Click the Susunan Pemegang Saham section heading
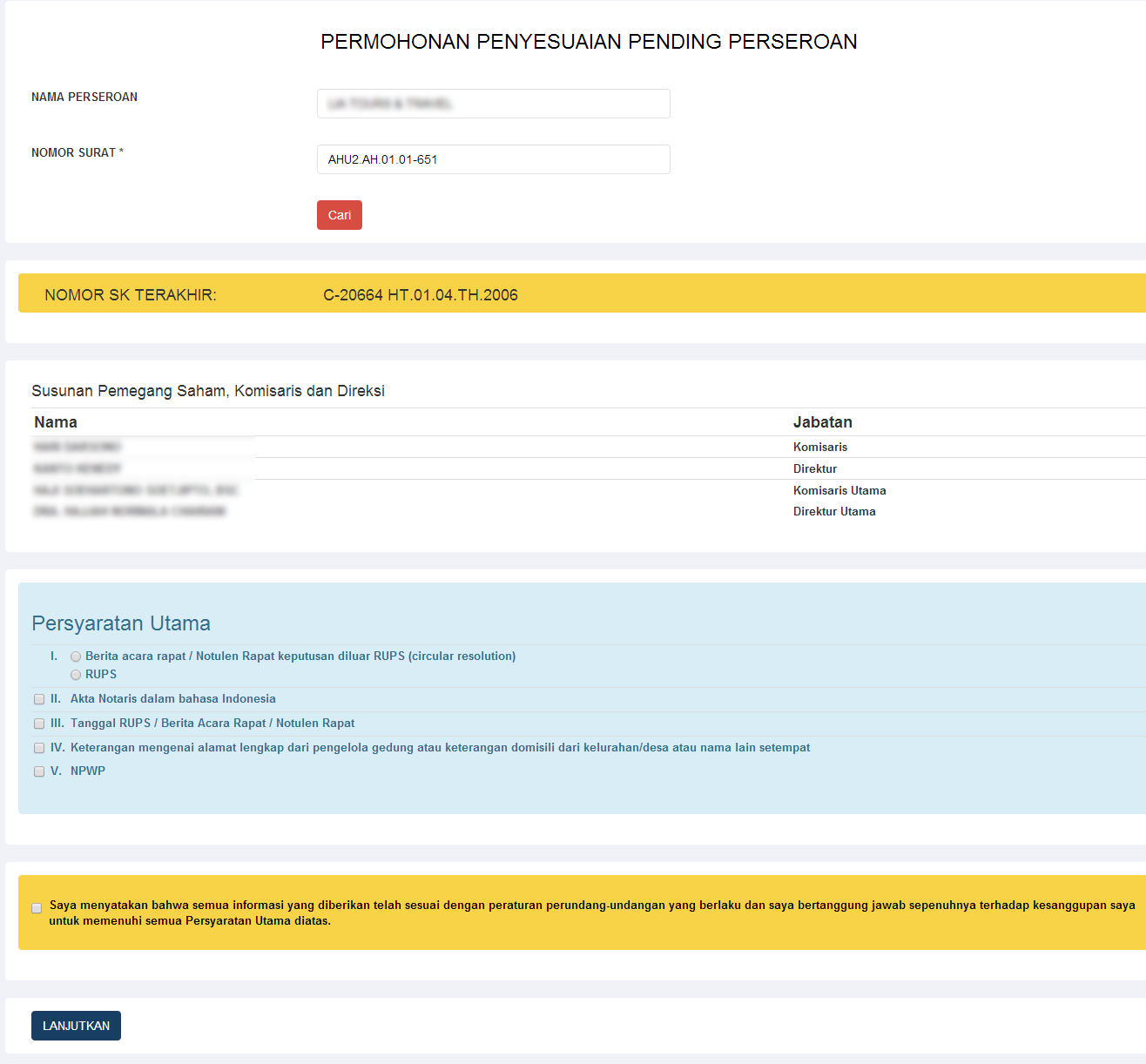This screenshot has width=1146, height=1064. (208, 391)
